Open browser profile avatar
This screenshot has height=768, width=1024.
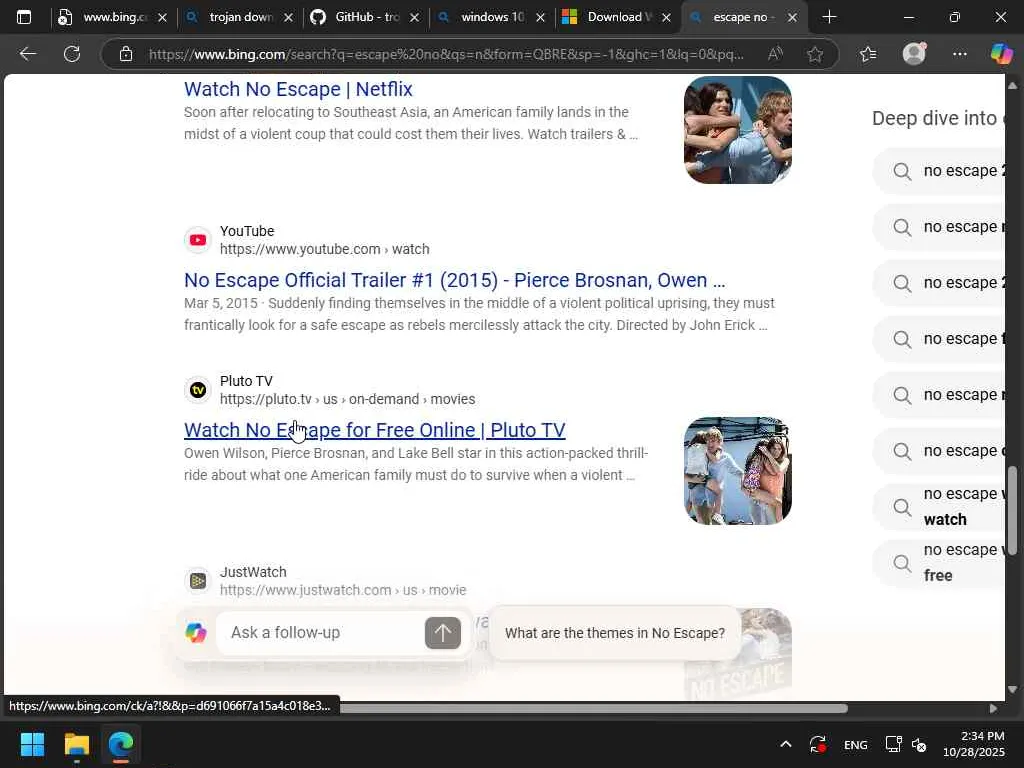pos(914,54)
